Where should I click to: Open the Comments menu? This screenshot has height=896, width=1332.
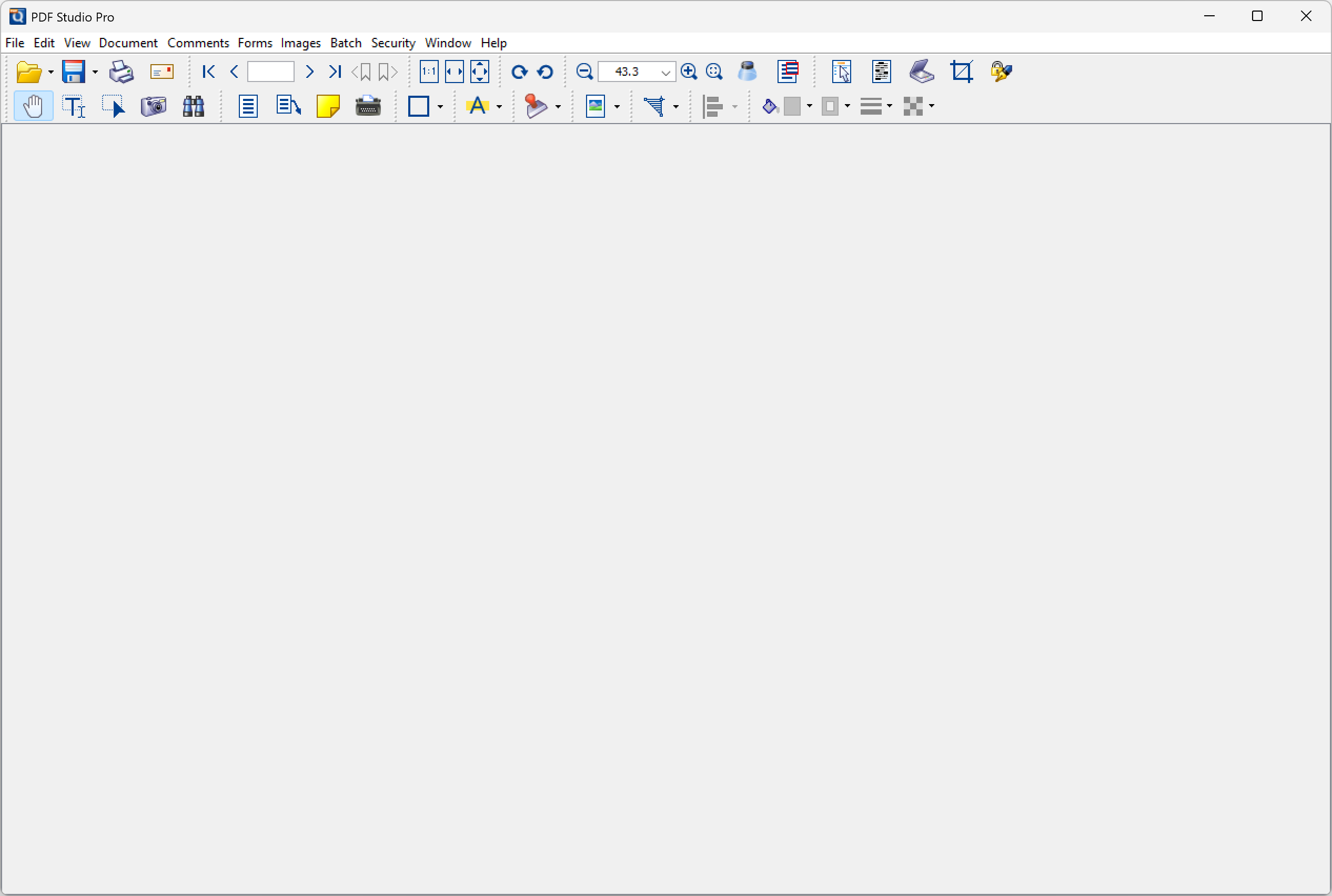[x=198, y=43]
